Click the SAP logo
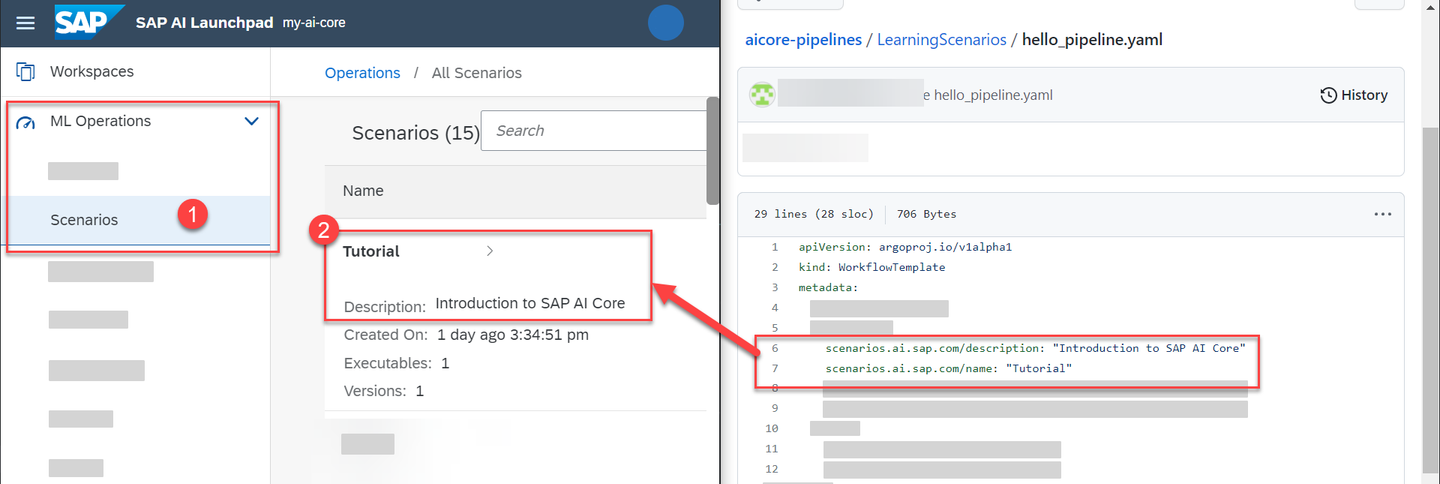Image resolution: width=1440 pixels, height=484 pixels. (x=87, y=22)
